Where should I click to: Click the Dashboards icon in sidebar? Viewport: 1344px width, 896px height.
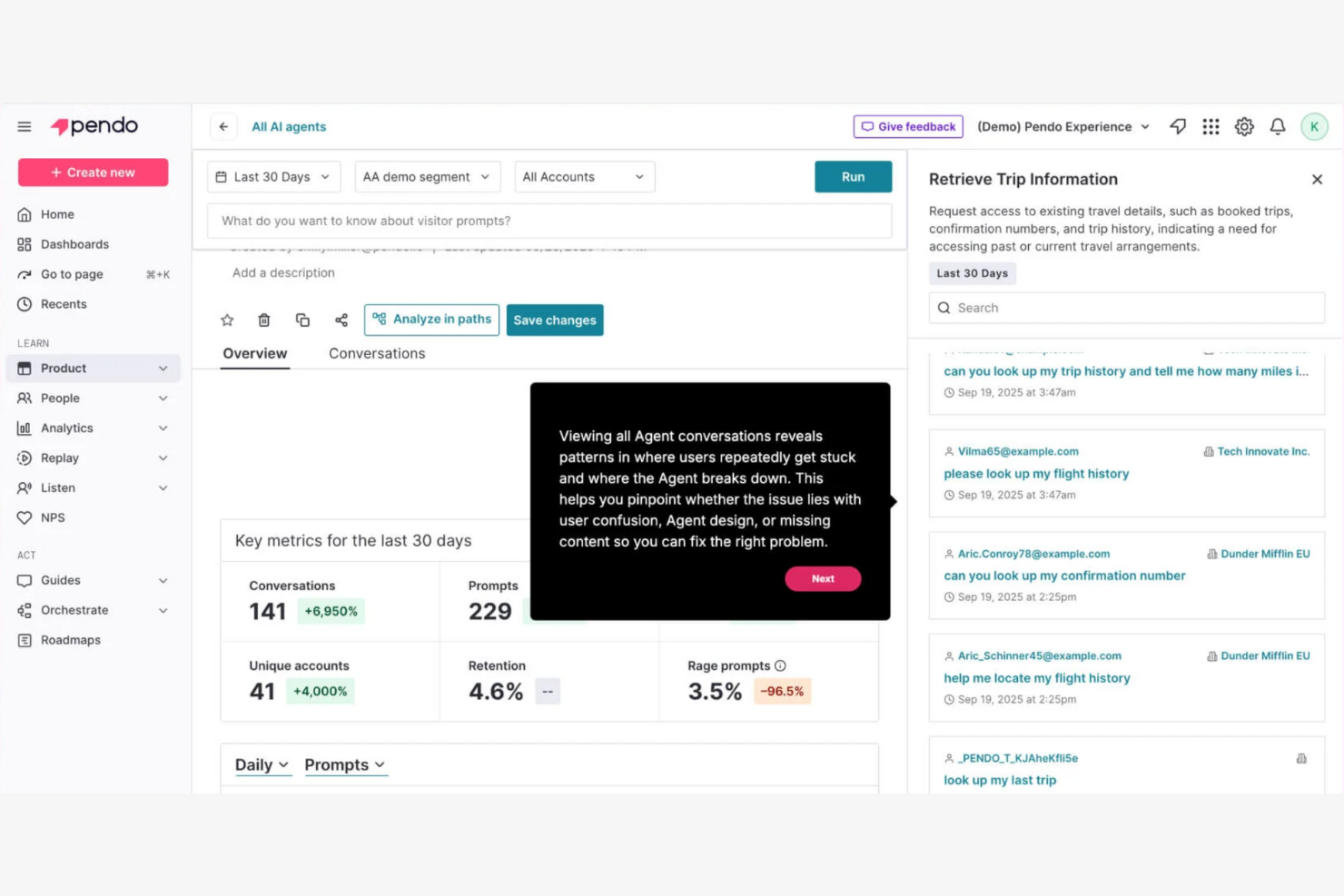(x=25, y=244)
